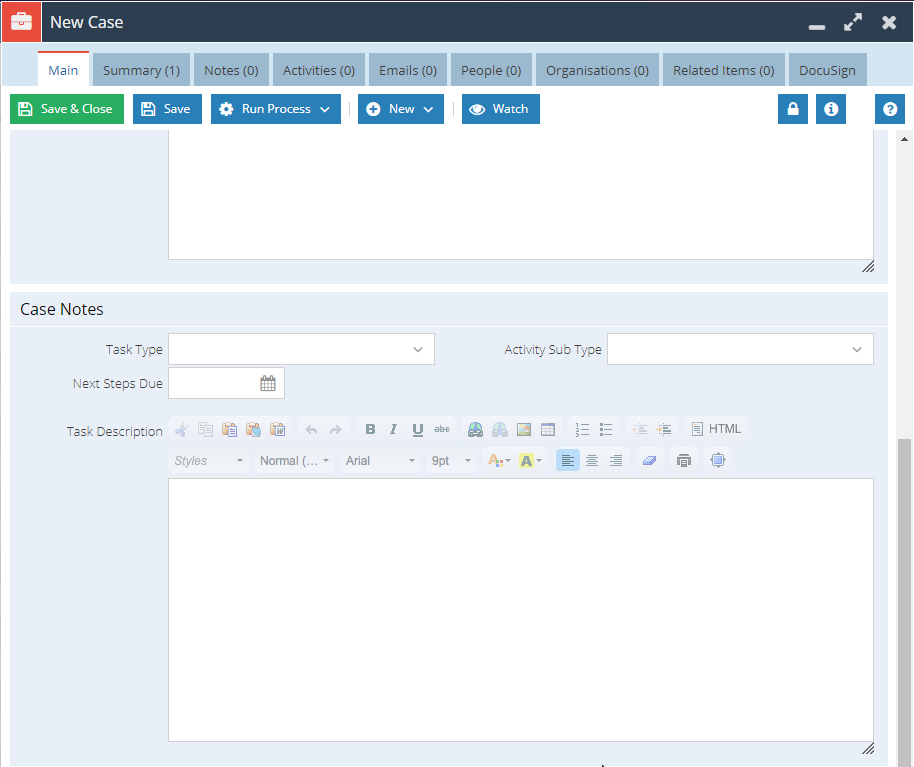Open the Normal paragraph format dropdown
This screenshot has height=767, width=914.
click(294, 460)
